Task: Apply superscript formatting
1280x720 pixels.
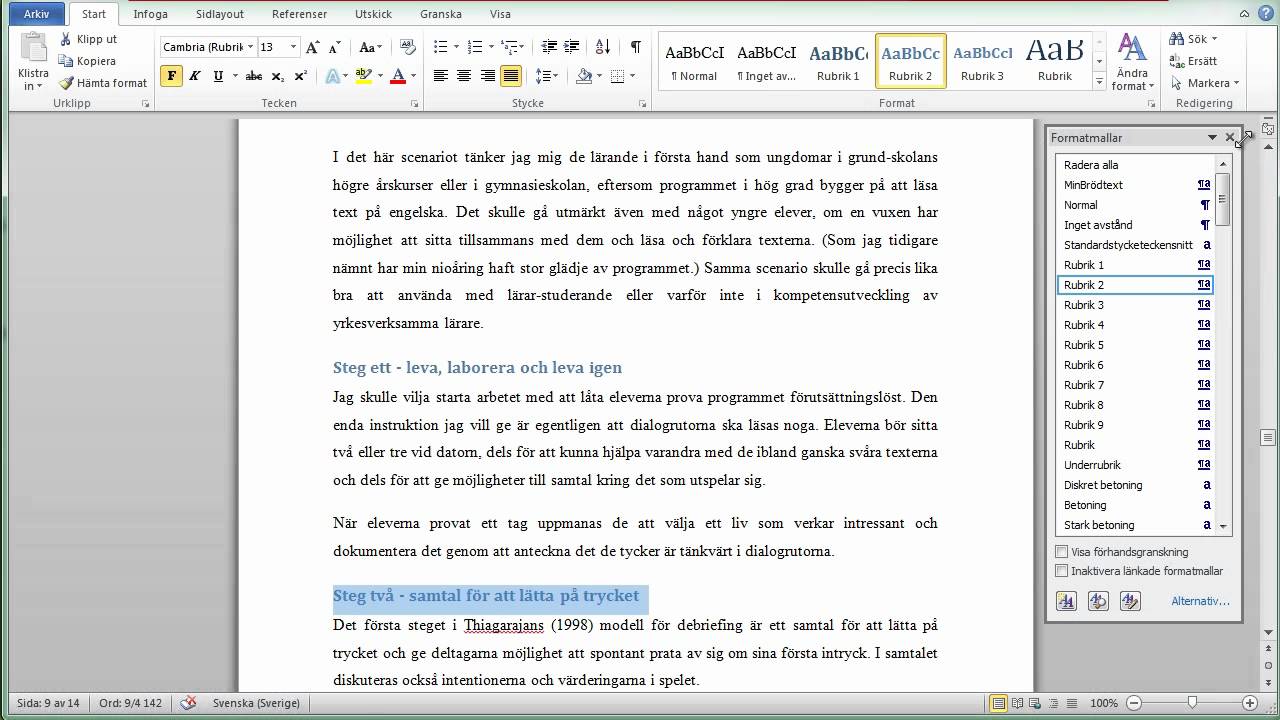Action: 300,76
